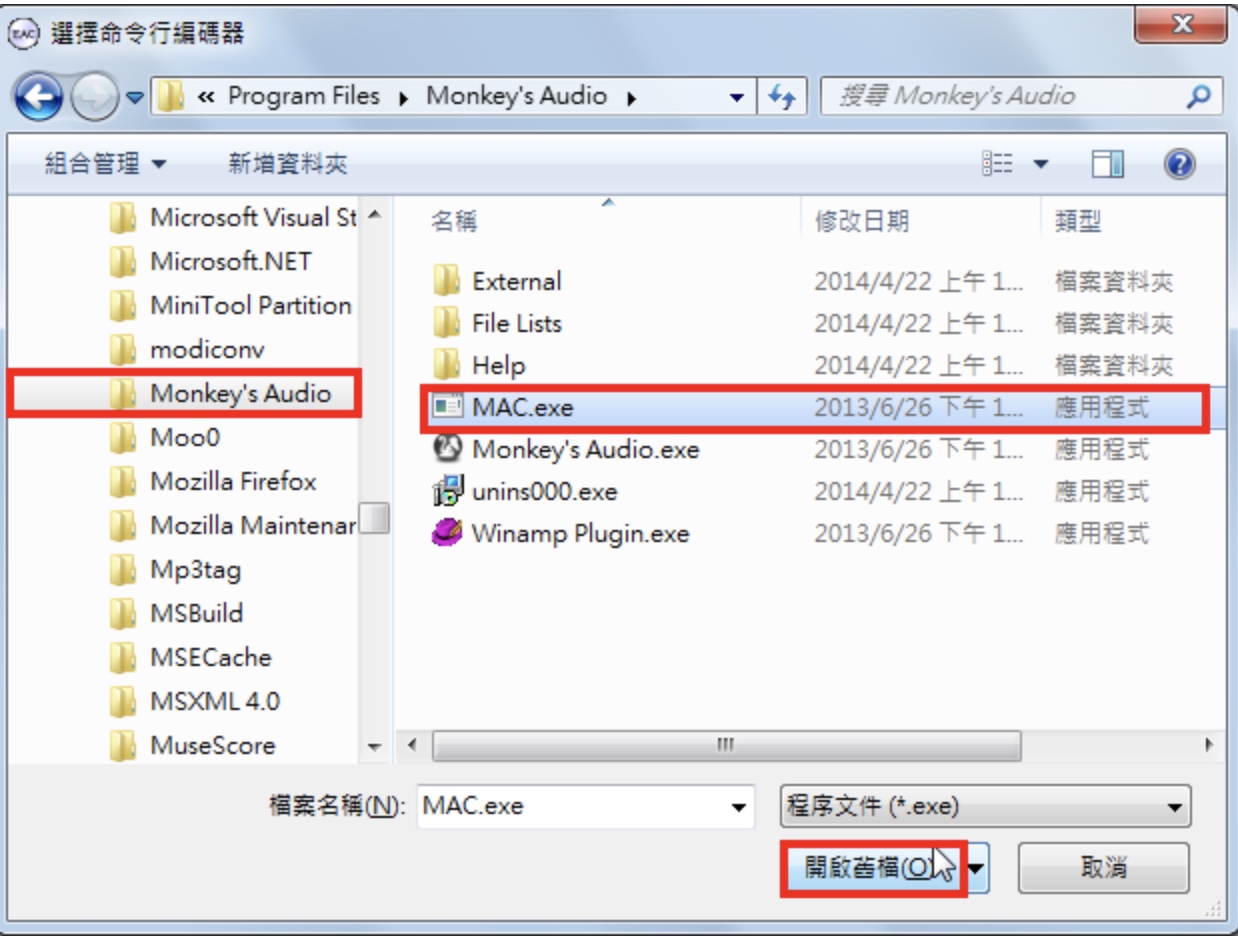Click the 取消 cancel button
The width and height of the screenshot is (1238, 936).
click(x=1104, y=868)
